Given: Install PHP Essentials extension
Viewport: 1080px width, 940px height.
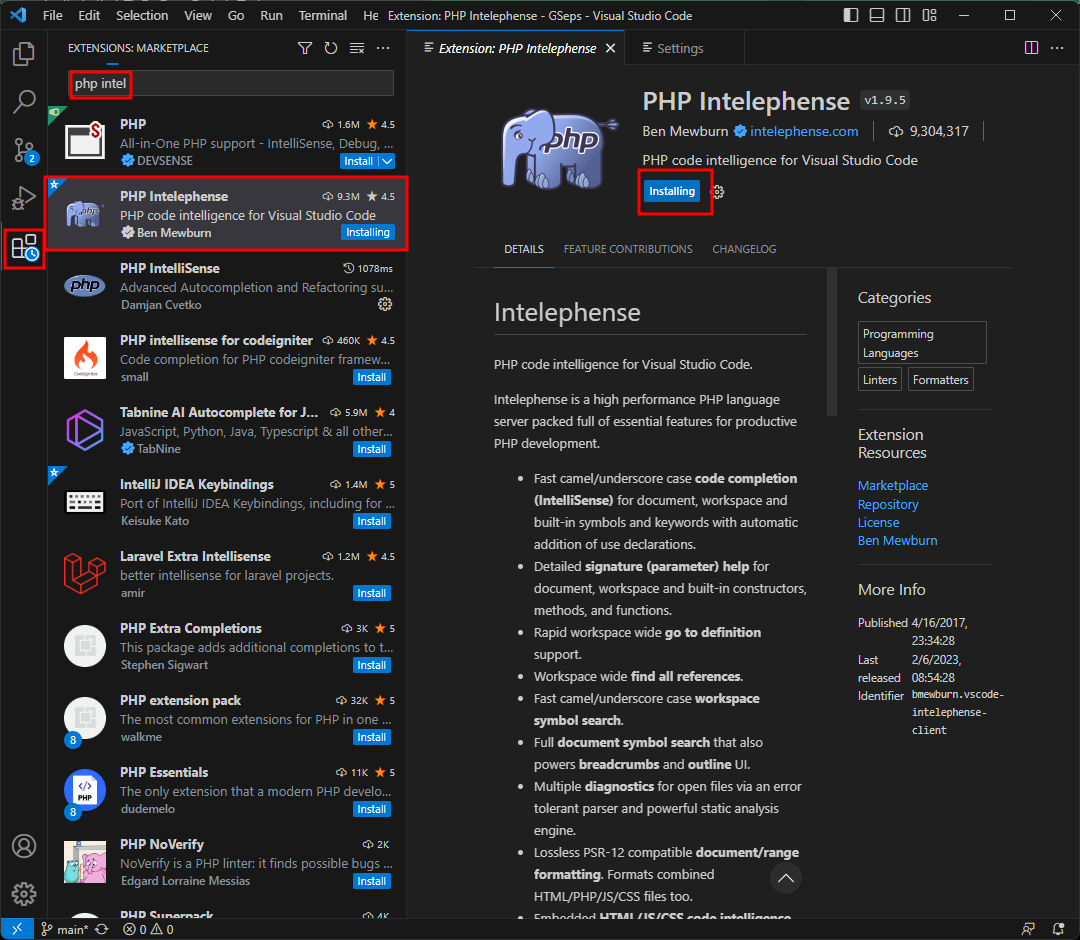Looking at the screenshot, I should coord(372,809).
